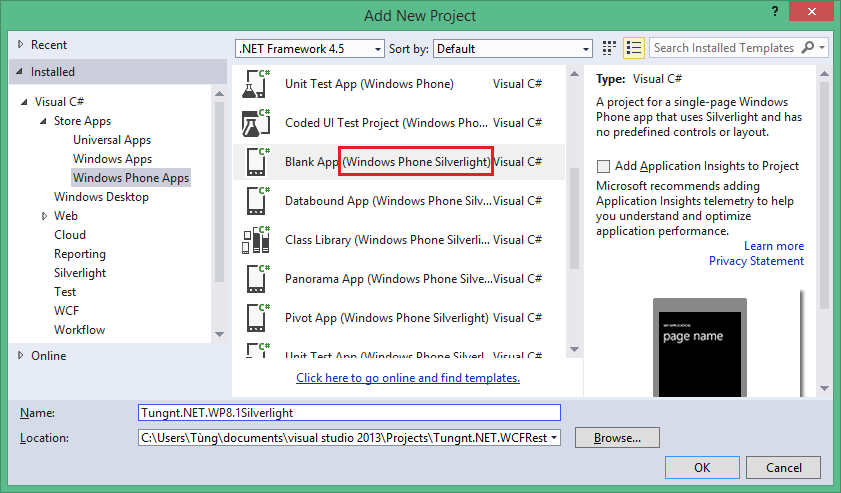Click the Cancel button
The width and height of the screenshot is (841, 493).
tap(783, 468)
